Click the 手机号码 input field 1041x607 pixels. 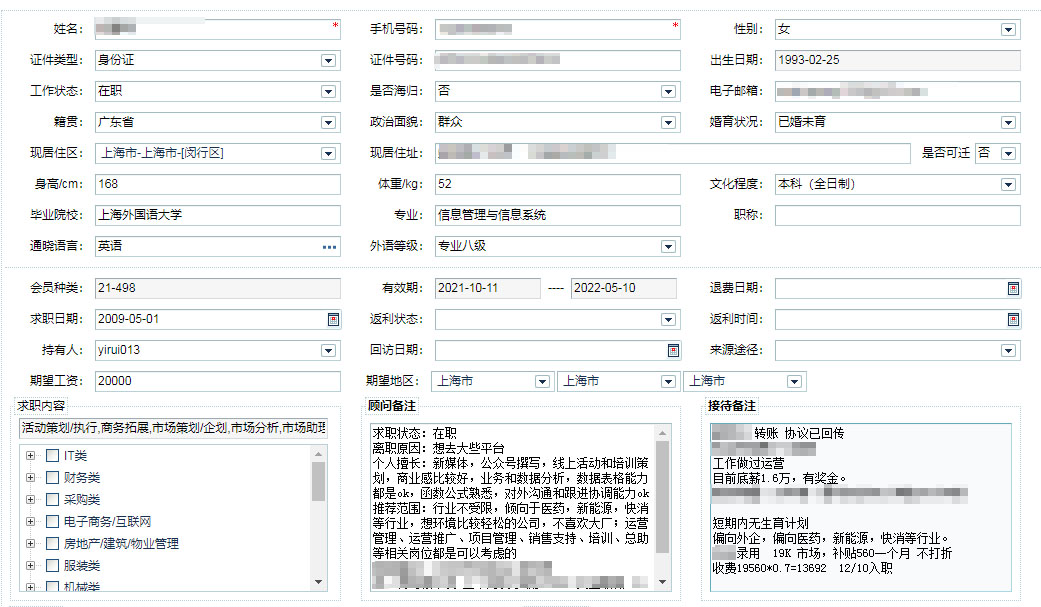click(x=558, y=29)
